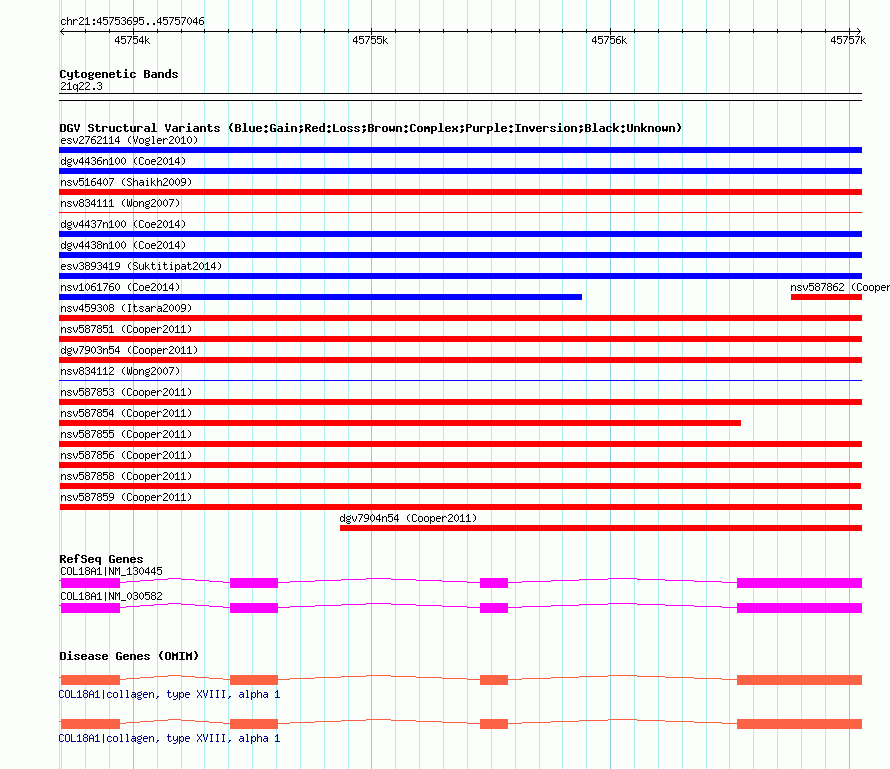Open the dgv7904n54 (Cooper2011) variant label
This screenshot has height=769, width=890.
(x=408, y=518)
